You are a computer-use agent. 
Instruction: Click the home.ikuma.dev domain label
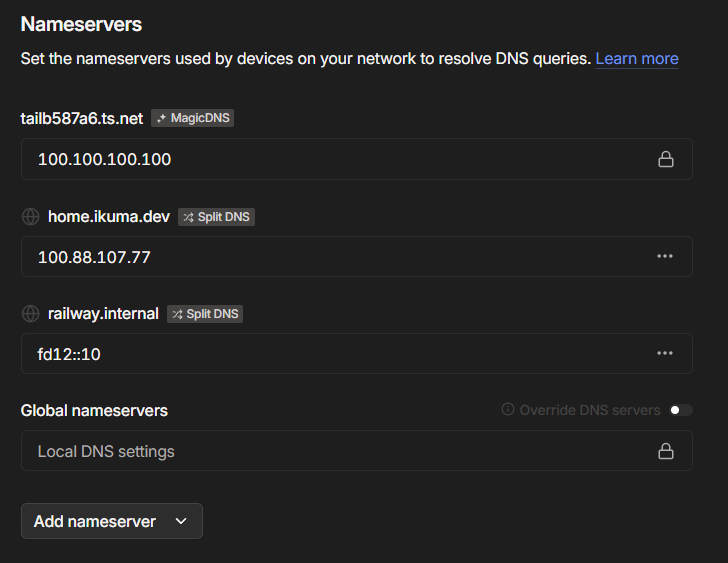(109, 217)
